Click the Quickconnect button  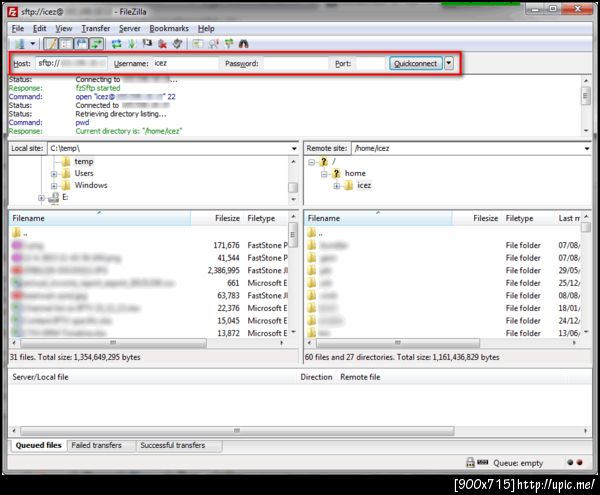point(416,64)
